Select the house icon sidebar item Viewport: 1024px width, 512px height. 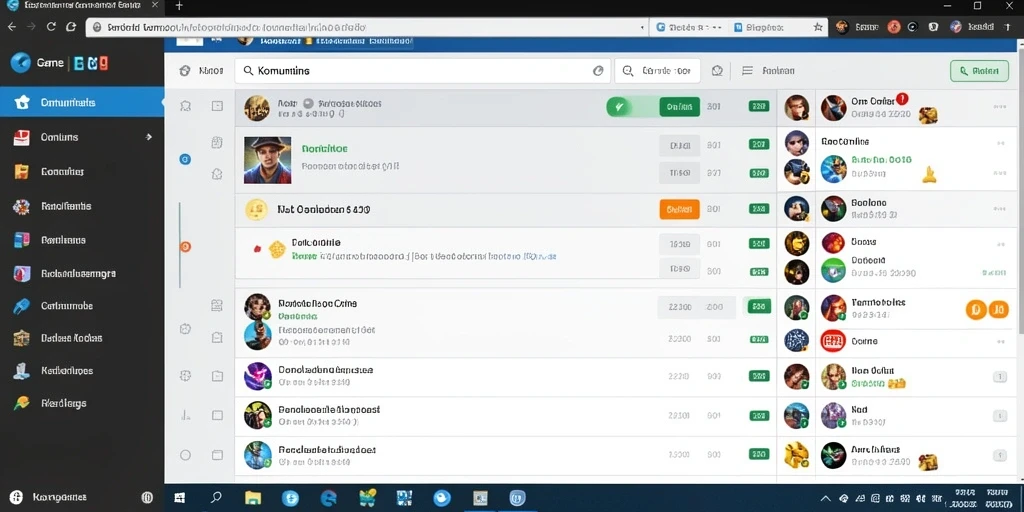[82, 103]
